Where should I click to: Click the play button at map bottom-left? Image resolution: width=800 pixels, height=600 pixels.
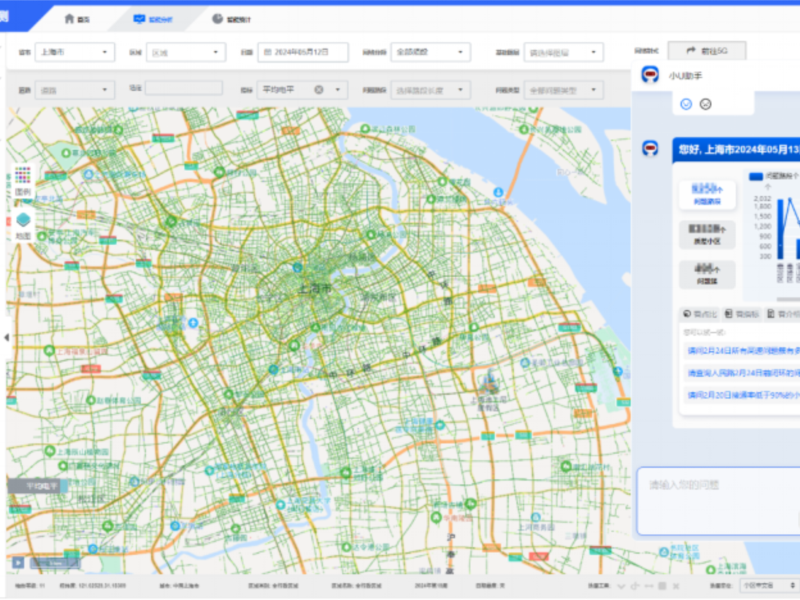click(18, 563)
